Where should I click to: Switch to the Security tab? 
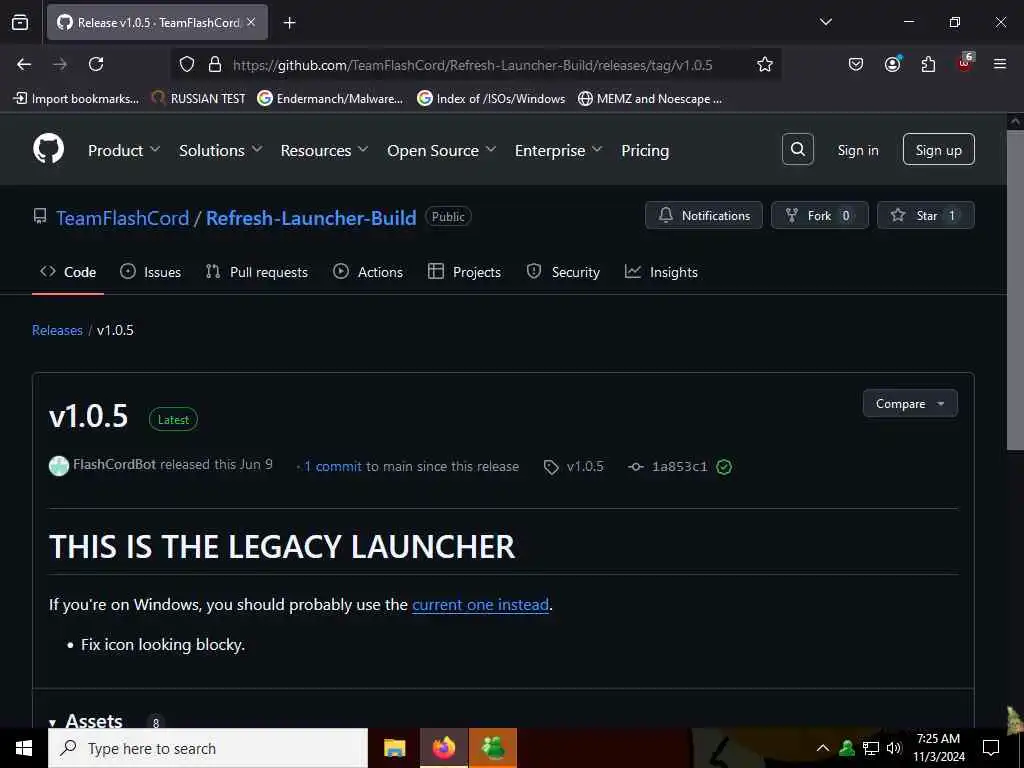pyautogui.click(x=563, y=272)
